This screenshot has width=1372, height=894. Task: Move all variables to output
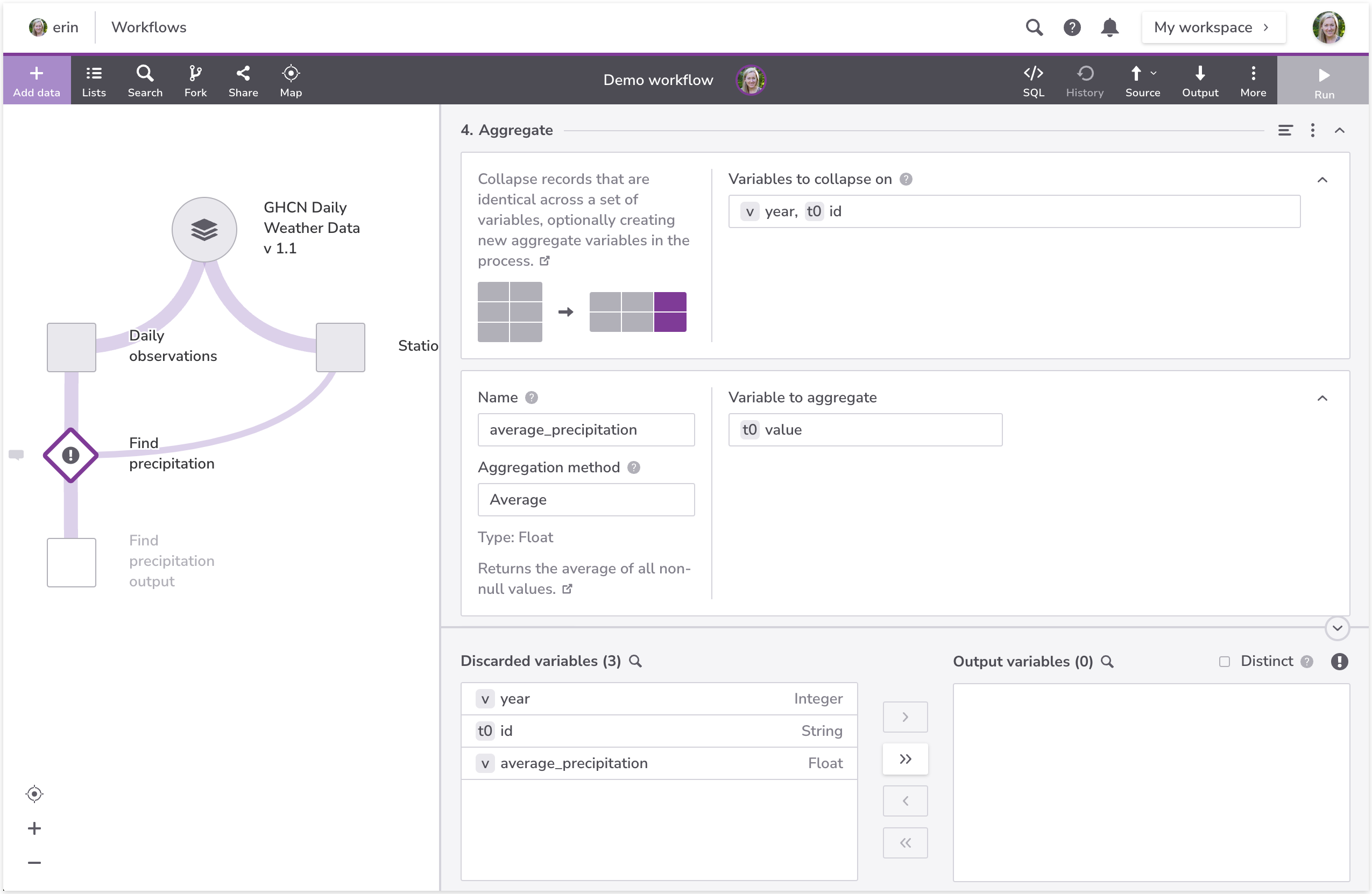coord(905,758)
